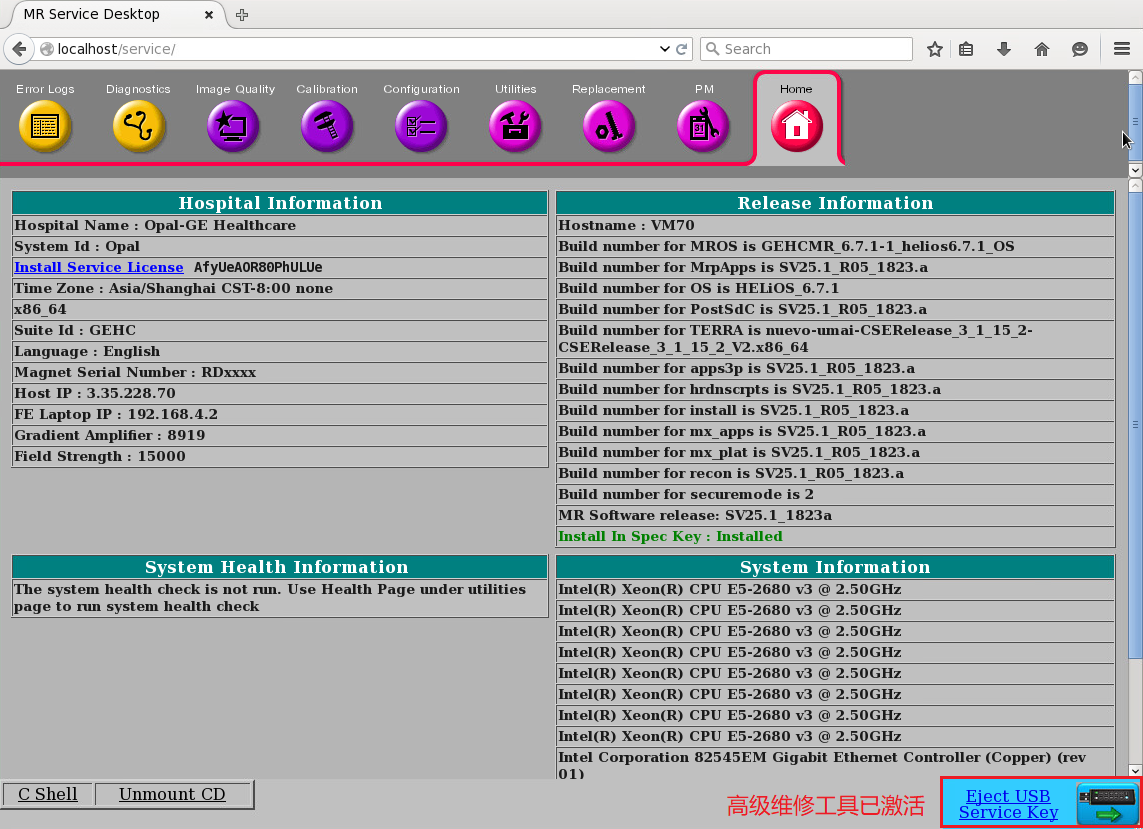Click the Utilities toolbox icon
The width and height of the screenshot is (1143, 829).
tap(515, 126)
